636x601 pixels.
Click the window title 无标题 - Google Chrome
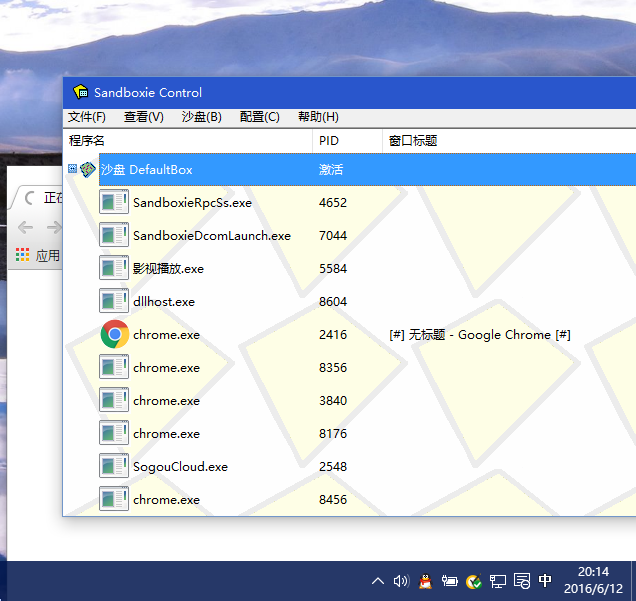(480, 335)
